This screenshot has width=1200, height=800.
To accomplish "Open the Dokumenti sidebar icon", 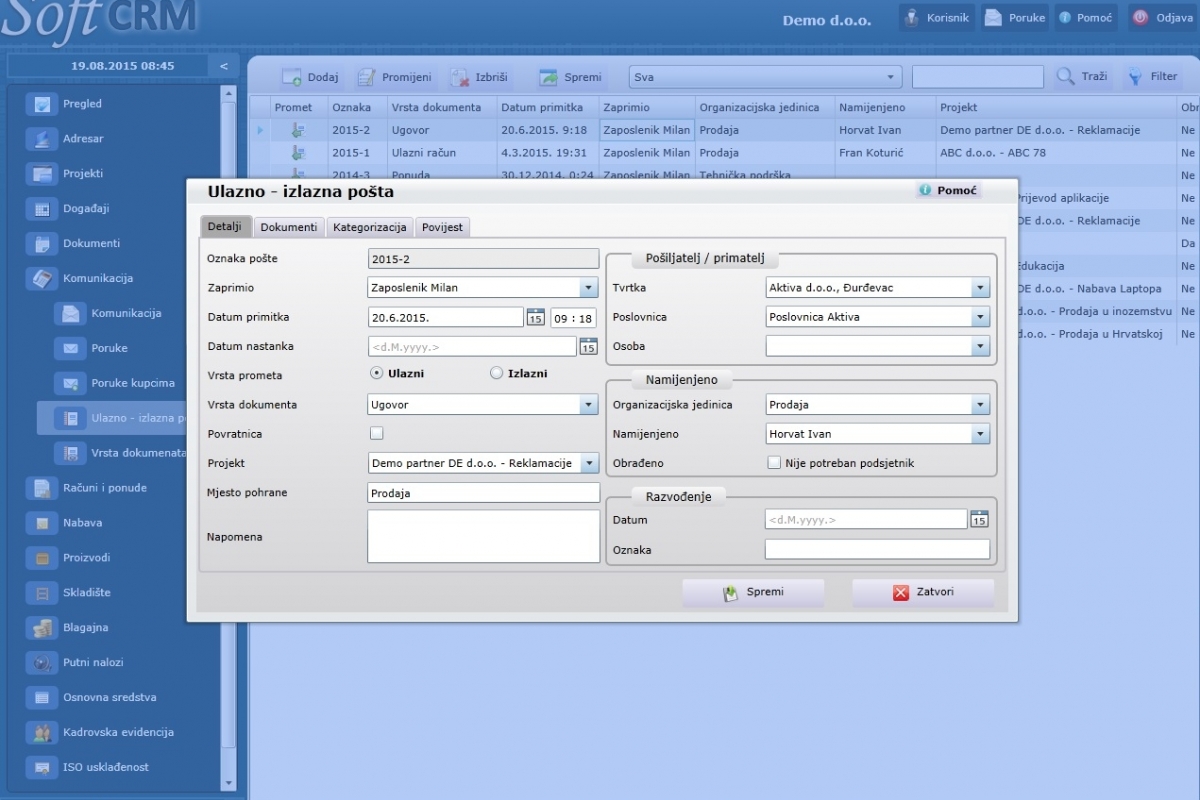I will [x=42, y=244].
